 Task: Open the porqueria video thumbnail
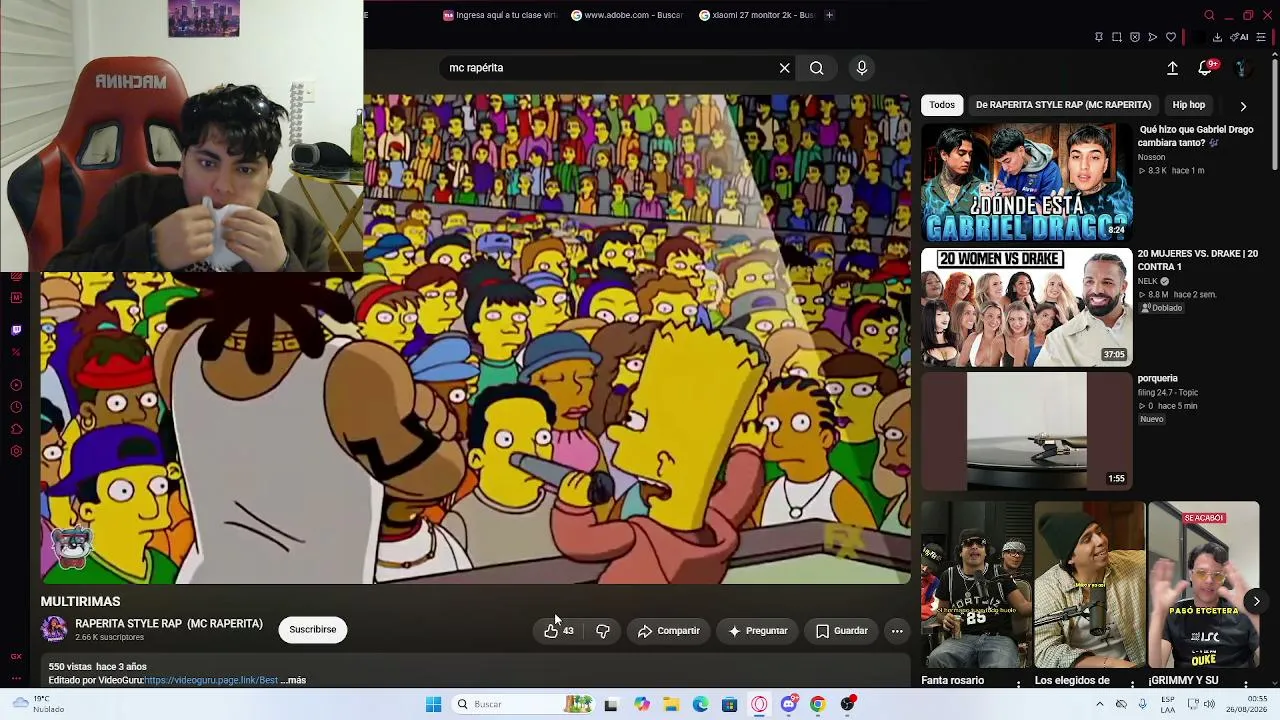tap(1027, 431)
